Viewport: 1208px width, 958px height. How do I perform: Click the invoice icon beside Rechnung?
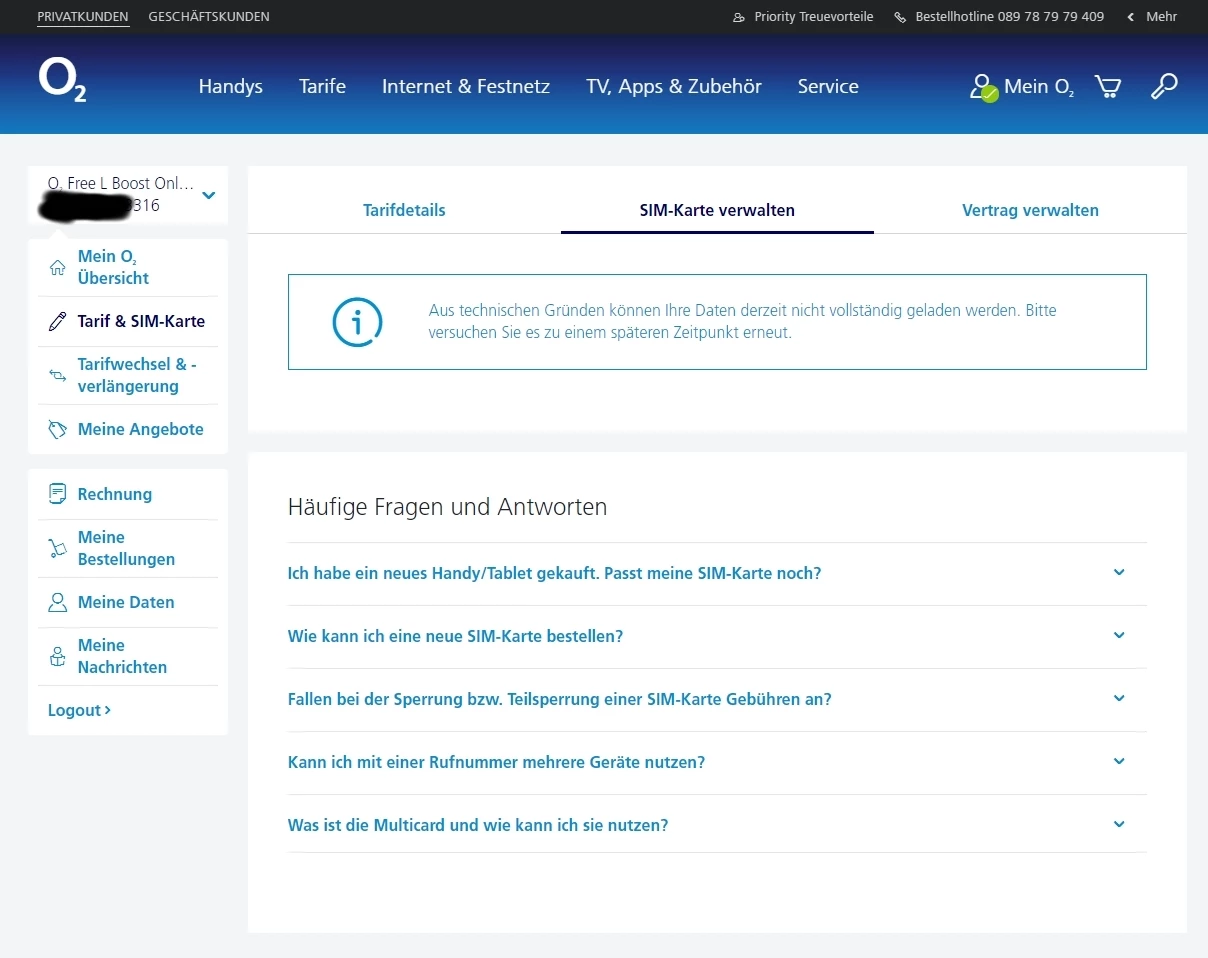[x=58, y=494]
